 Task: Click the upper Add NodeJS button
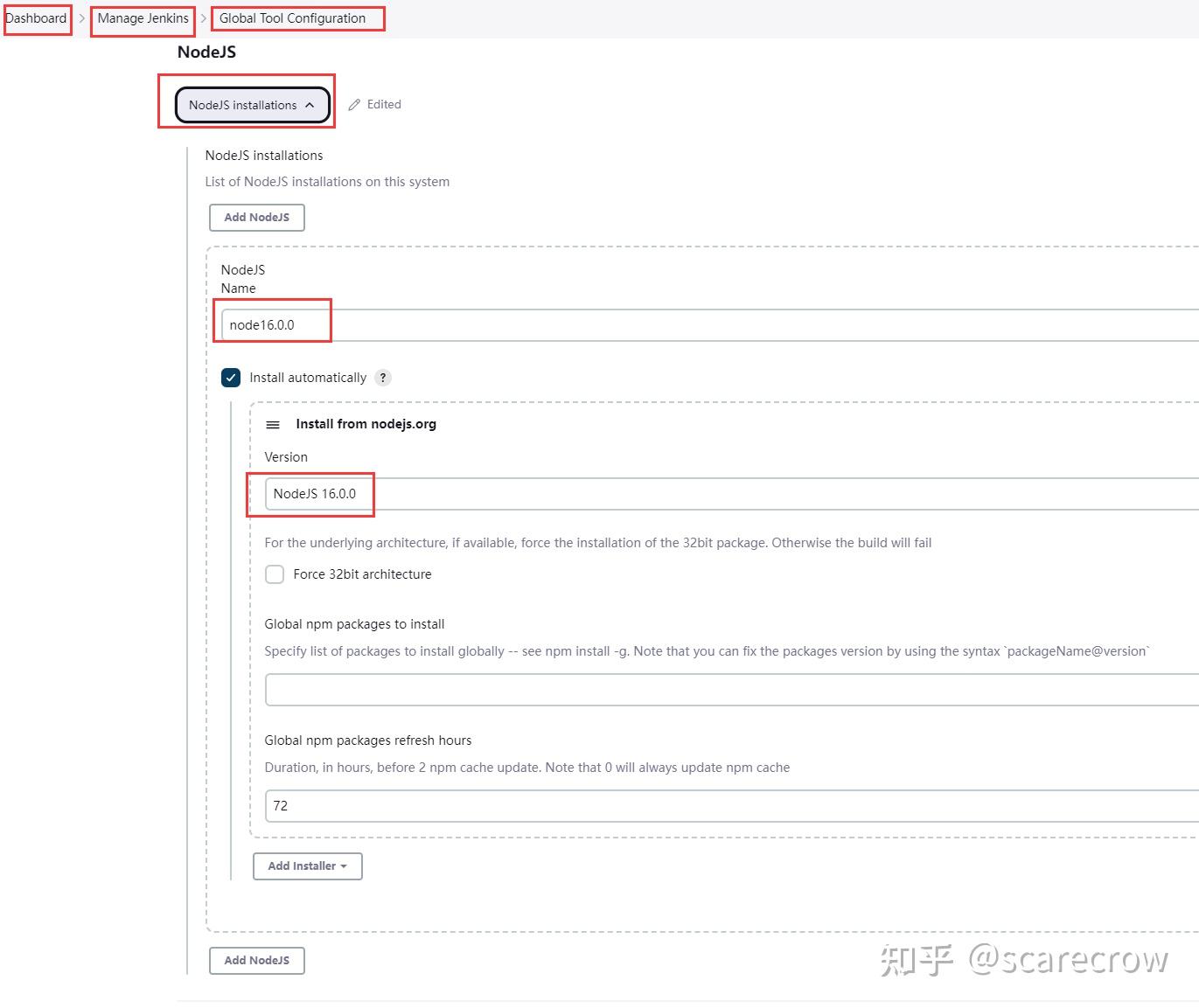pyautogui.click(x=256, y=217)
